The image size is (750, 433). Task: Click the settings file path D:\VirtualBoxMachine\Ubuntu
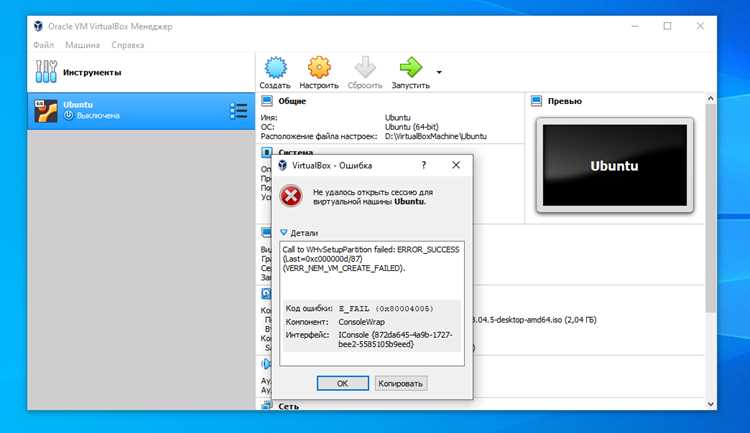[436, 136]
